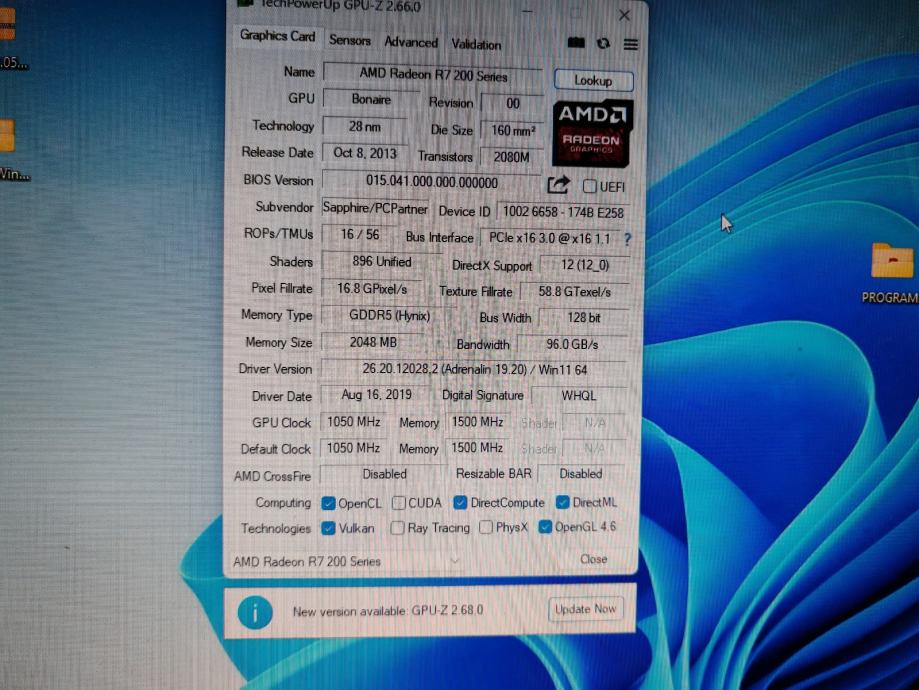Viewport: 919px width, 690px height.
Task: Click the Resizable BAR value Disabled
Action: pos(580,474)
